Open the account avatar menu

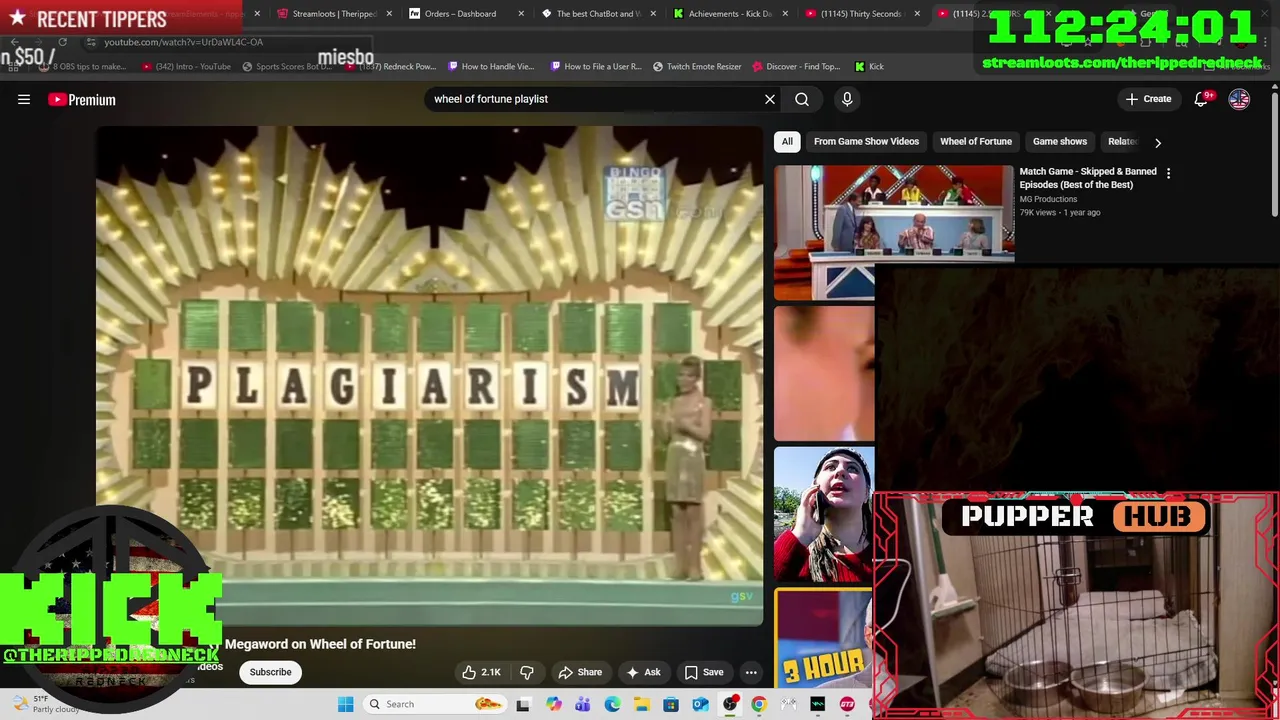click(x=1239, y=99)
